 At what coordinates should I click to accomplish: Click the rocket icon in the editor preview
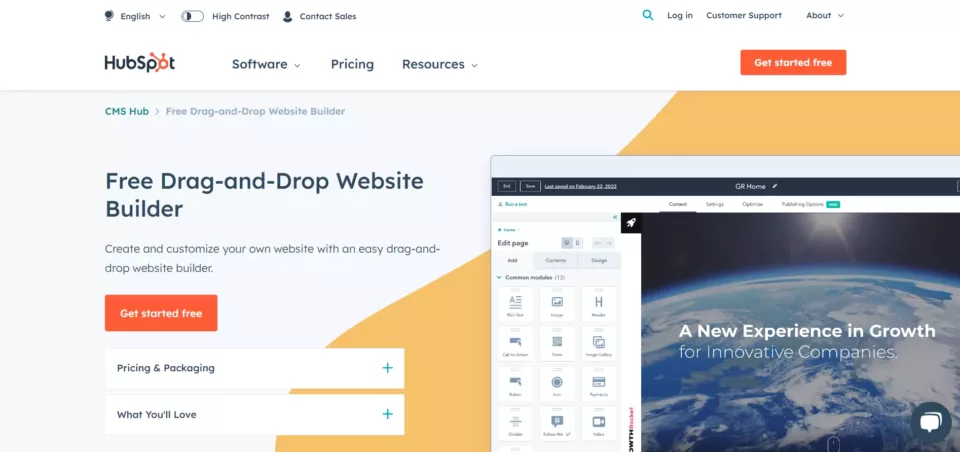630,223
